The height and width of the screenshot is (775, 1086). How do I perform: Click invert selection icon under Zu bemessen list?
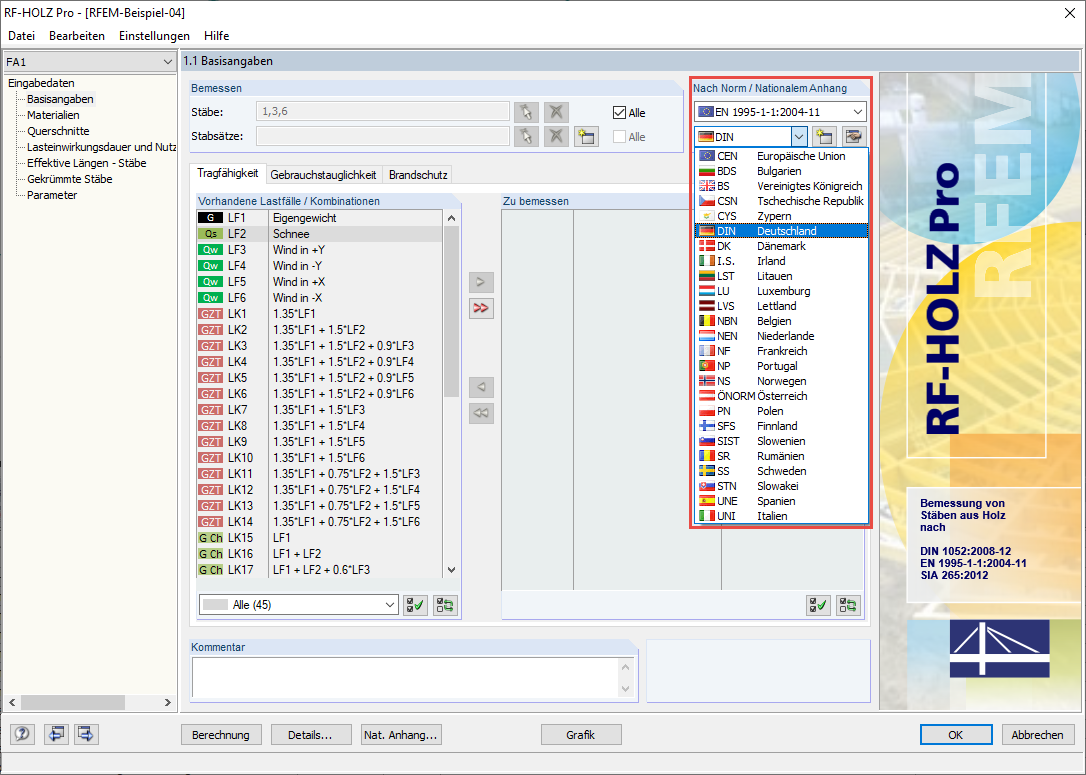pos(848,605)
